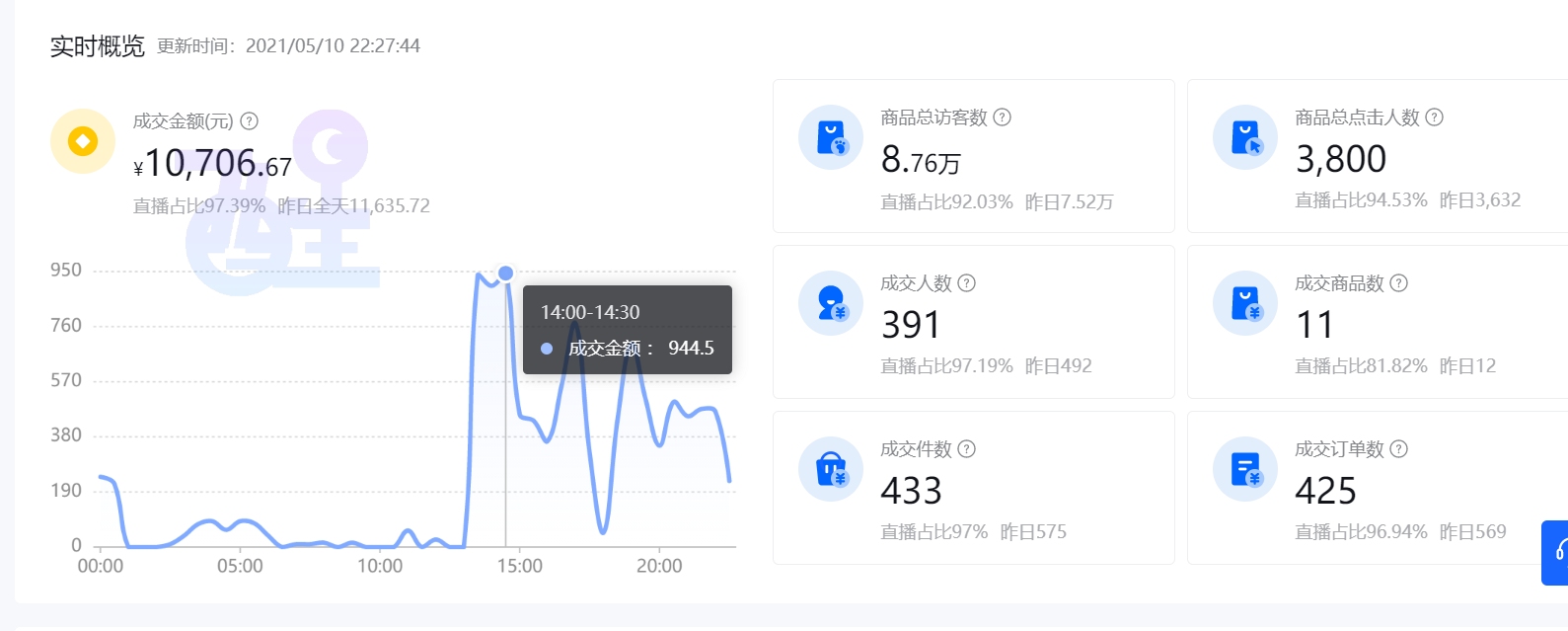This screenshot has width=1568, height=631.
Task: Click the 成交人数 value 391
Action: [x=911, y=325]
